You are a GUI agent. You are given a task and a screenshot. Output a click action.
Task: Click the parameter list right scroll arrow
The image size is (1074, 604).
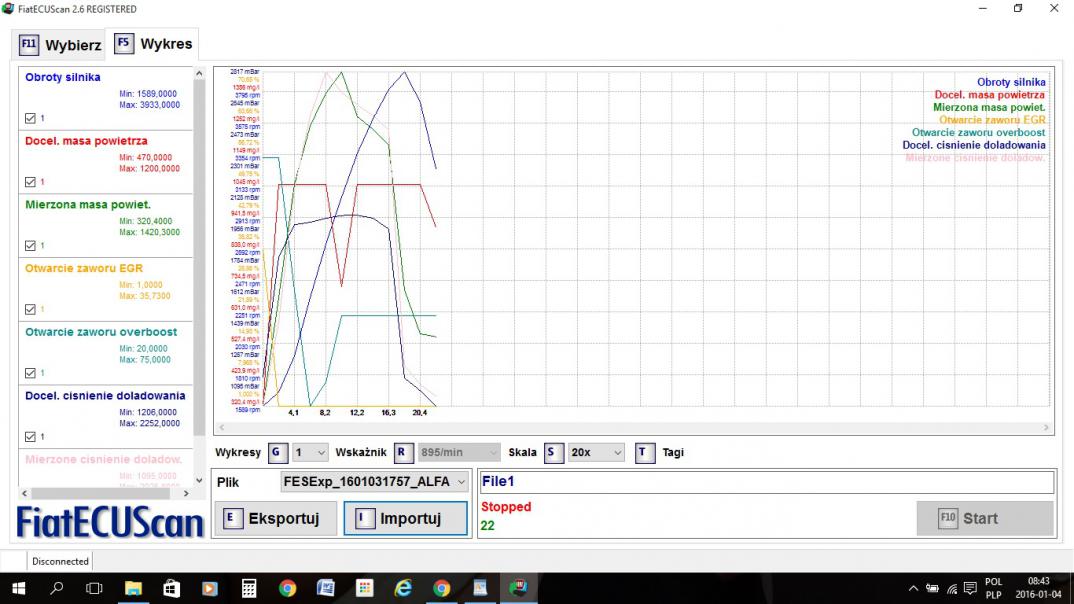(186, 493)
